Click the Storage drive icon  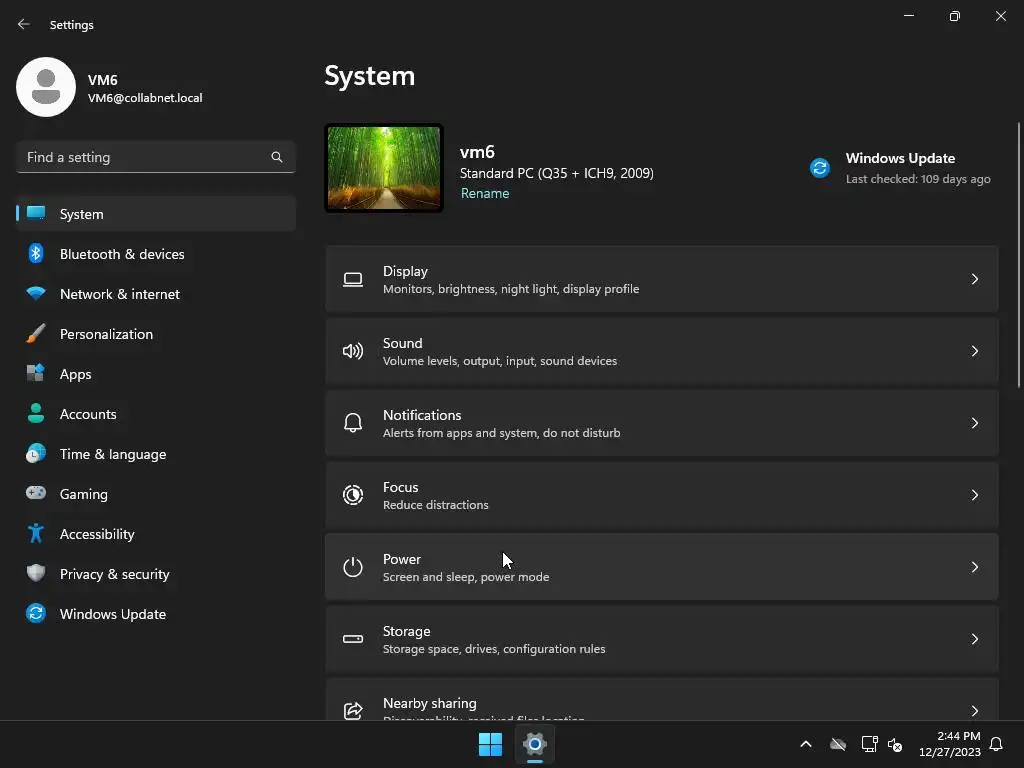pyautogui.click(x=353, y=639)
